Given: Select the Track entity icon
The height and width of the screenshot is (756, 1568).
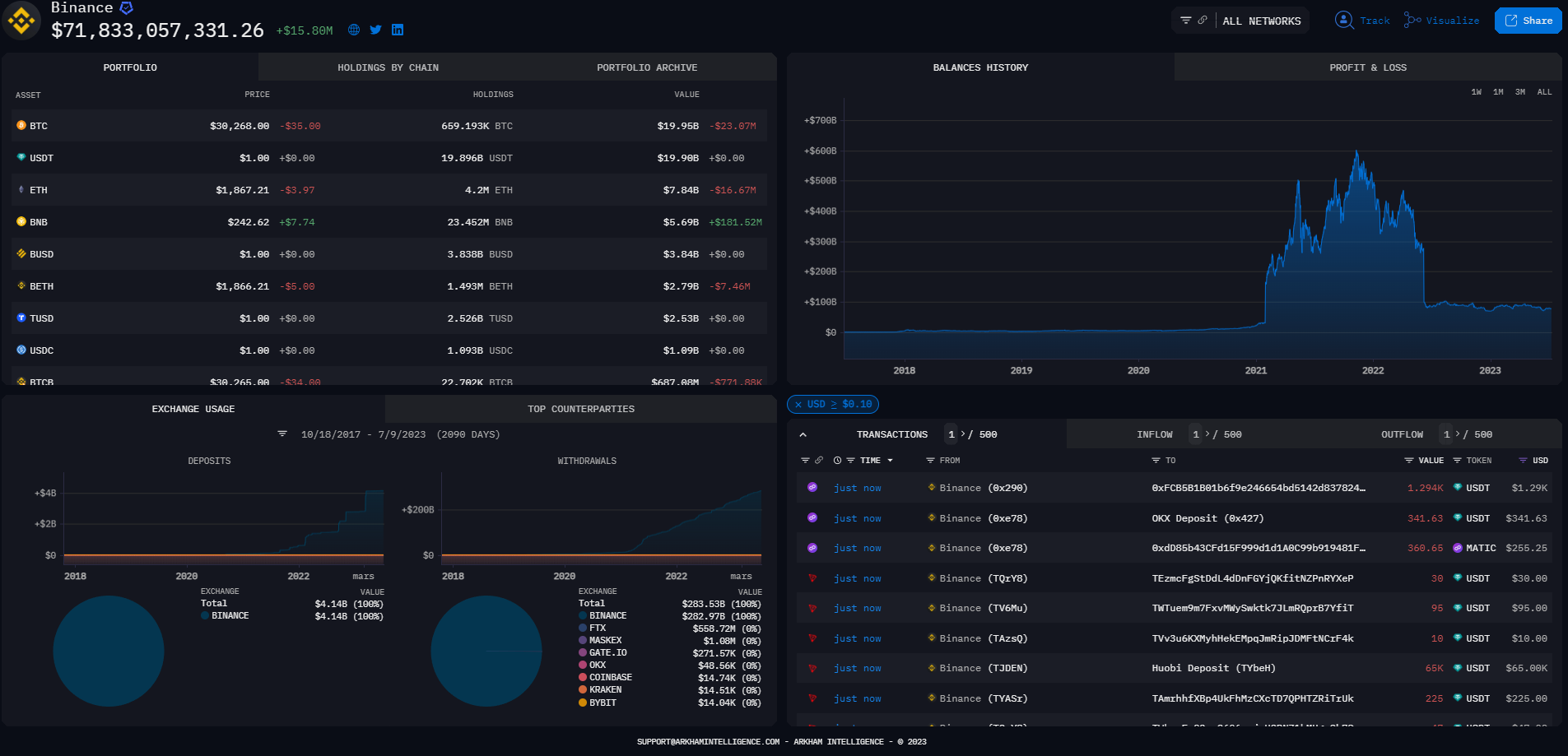Looking at the screenshot, I should [1344, 21].
